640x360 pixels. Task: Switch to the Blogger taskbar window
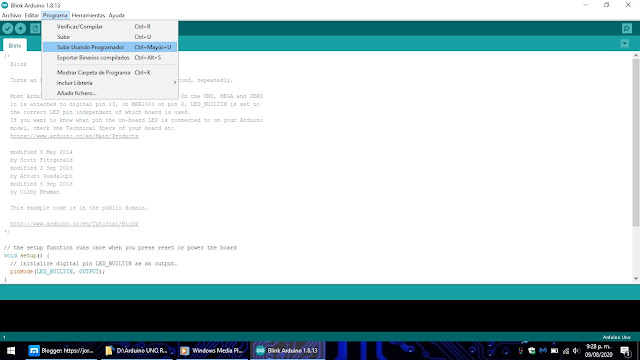(x=61, y=351)
